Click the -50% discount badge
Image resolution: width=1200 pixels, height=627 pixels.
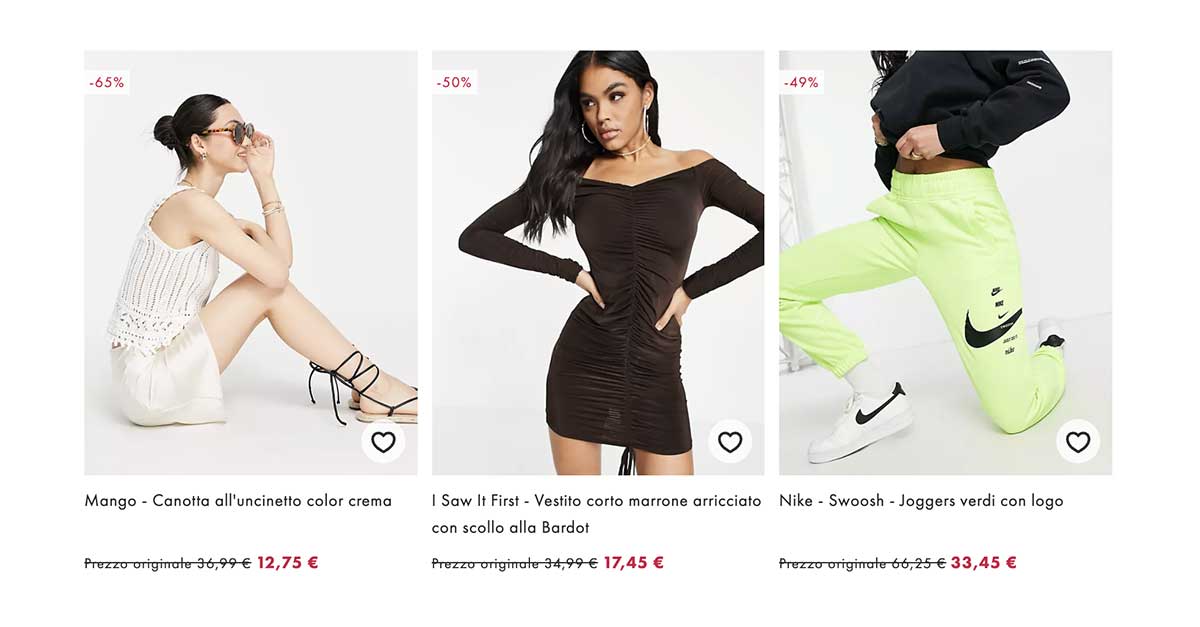454,82
